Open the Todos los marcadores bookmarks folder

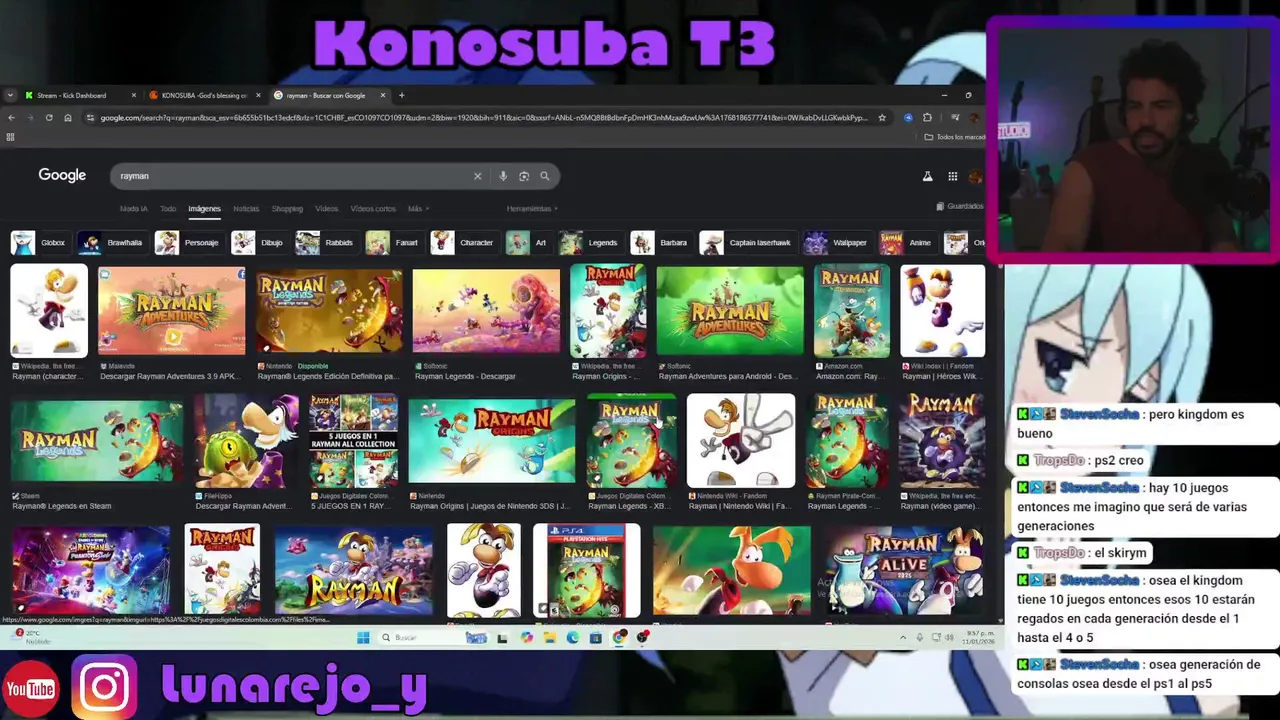click(955, 137)
